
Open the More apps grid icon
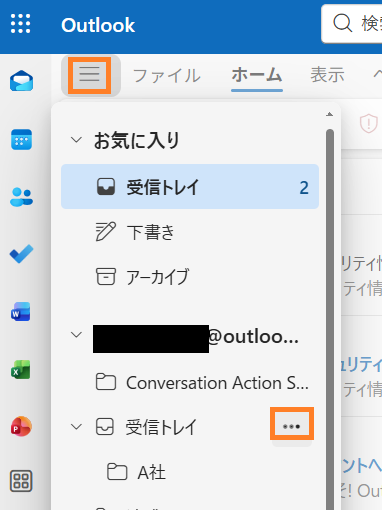click(21, 481)
